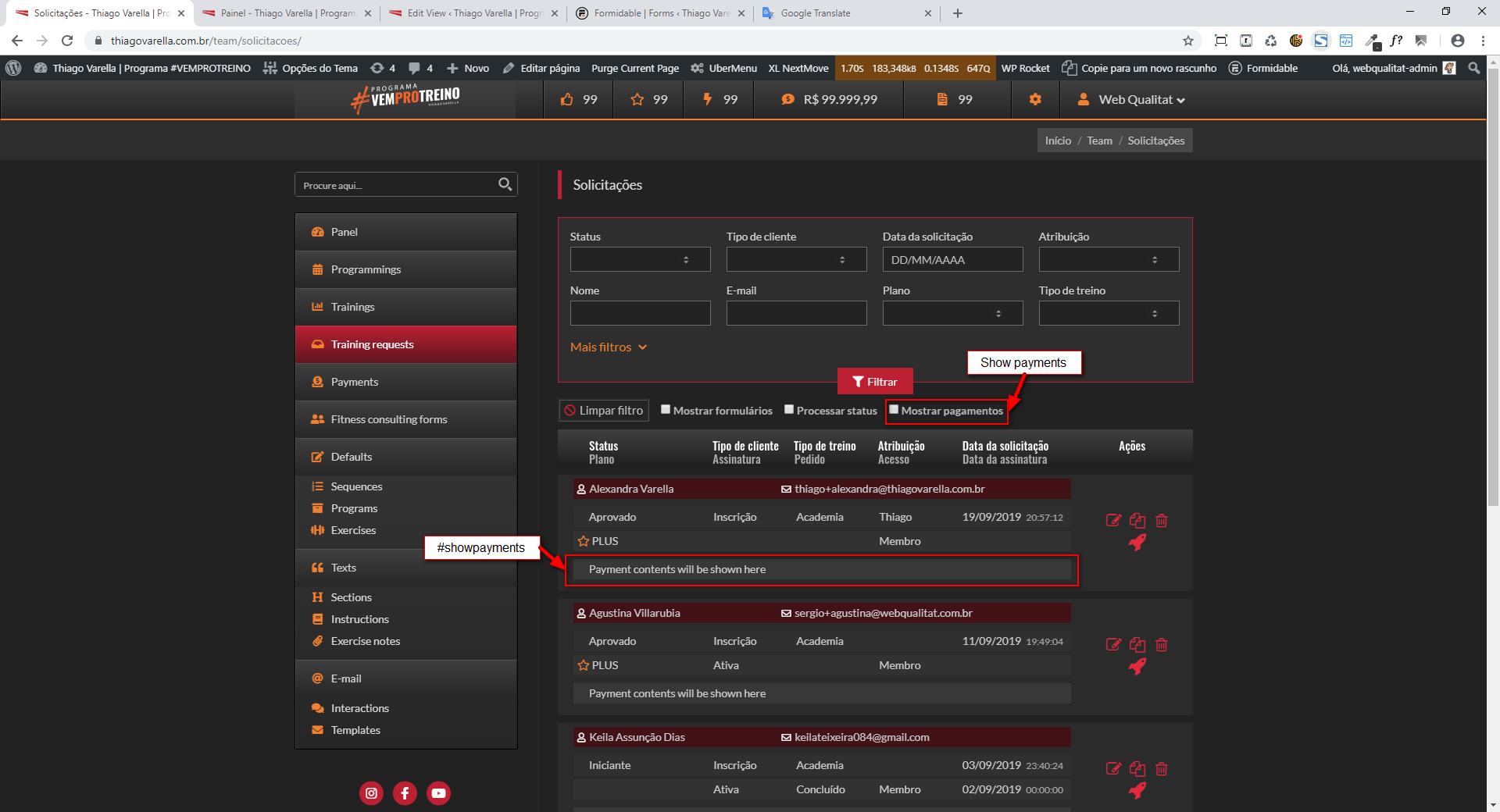Screen dimensions: 1500x812
Task: Click the Limpar filtro button
Action: point(604,411)
